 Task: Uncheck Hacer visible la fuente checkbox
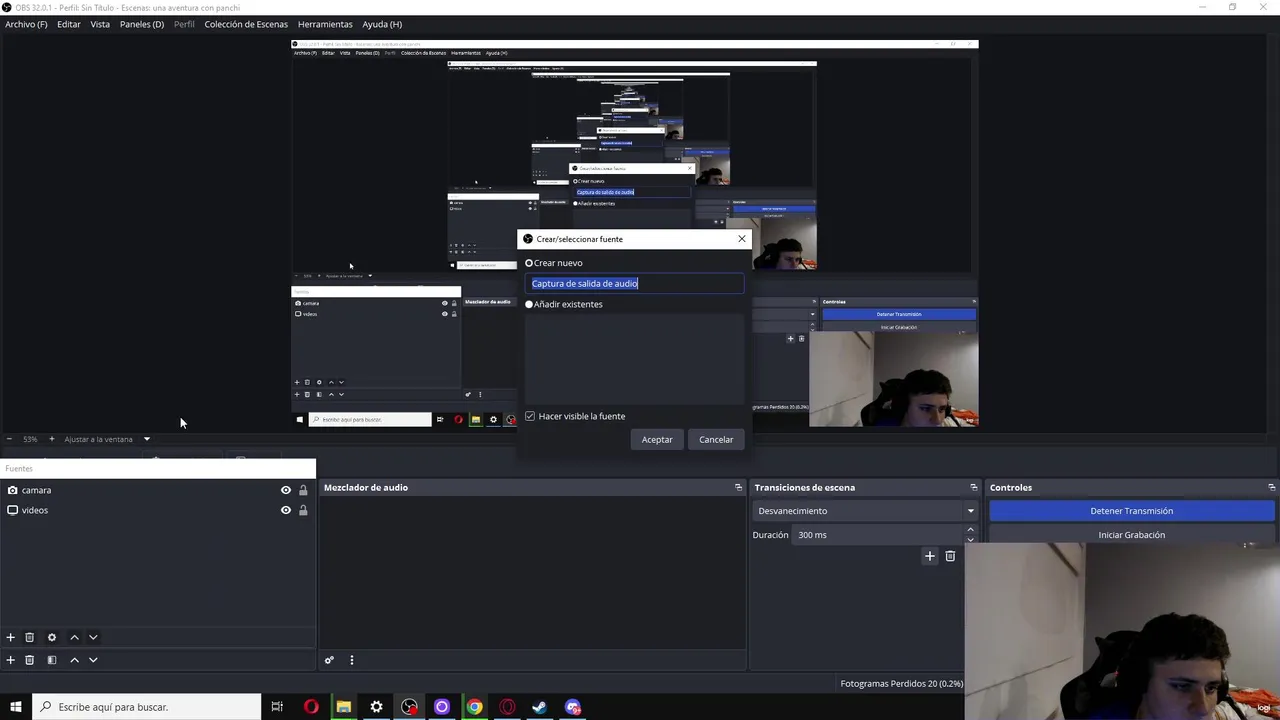(530, 416)
